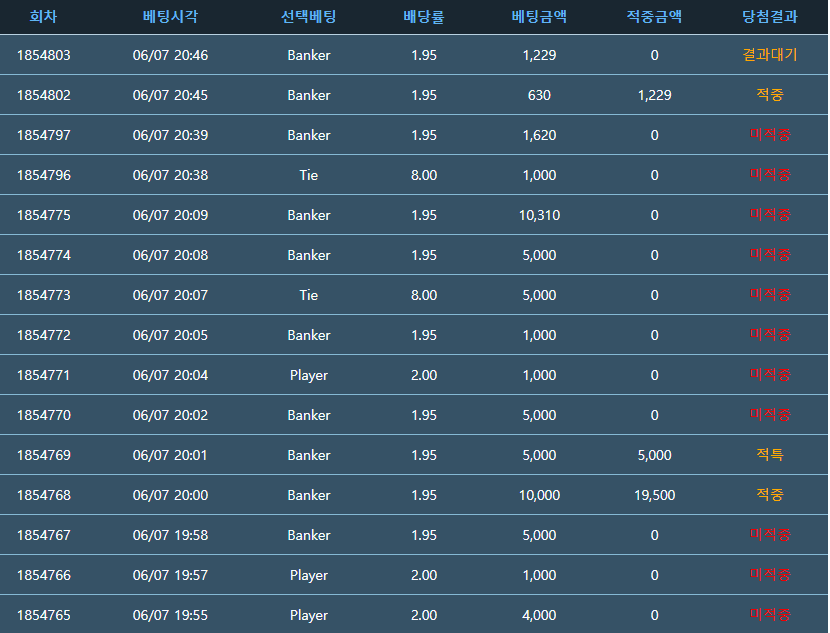Click bet amount 1,620
The image size is (830, 633).
click(539, 135)
